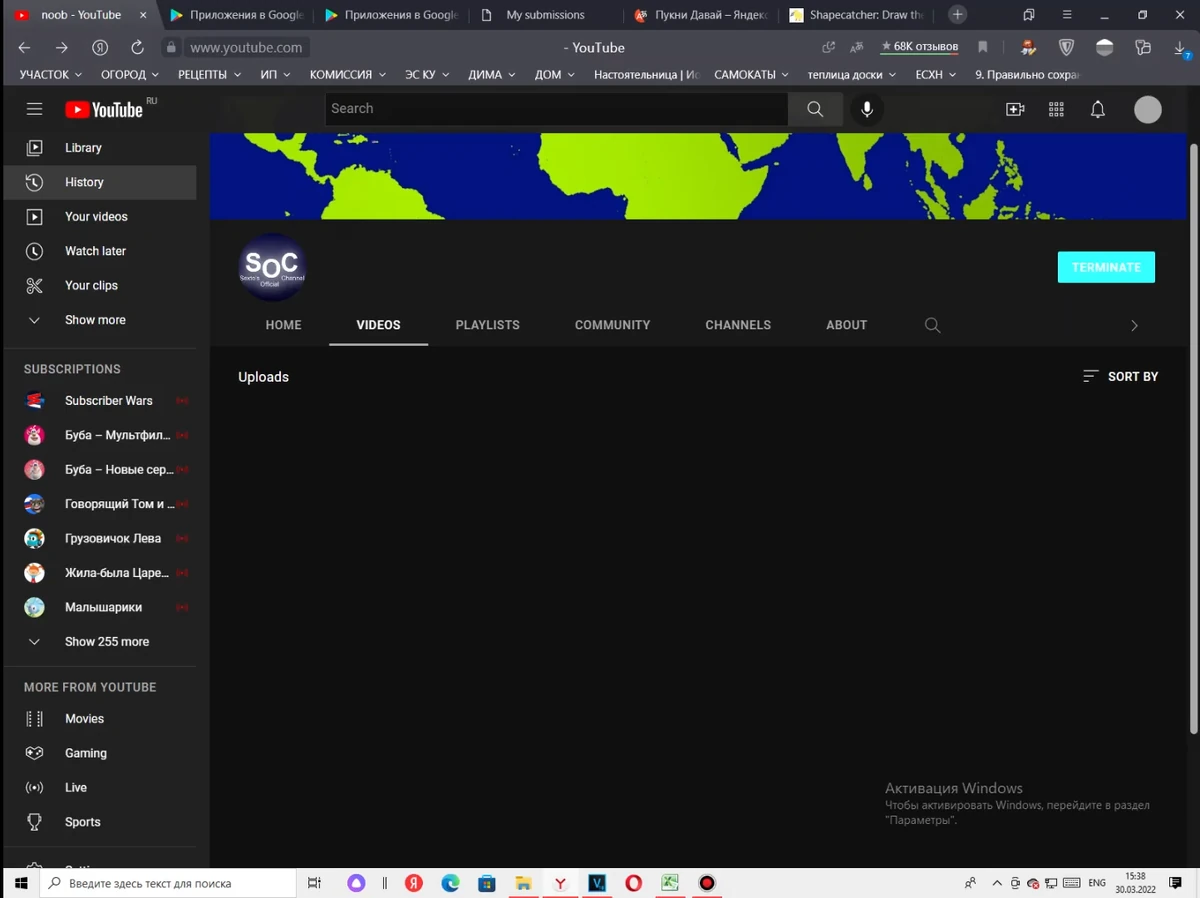Viewport: 1200px width, 898px height.
Task: Open the YouTube apps grid icon
Action: coord(1055,109)
